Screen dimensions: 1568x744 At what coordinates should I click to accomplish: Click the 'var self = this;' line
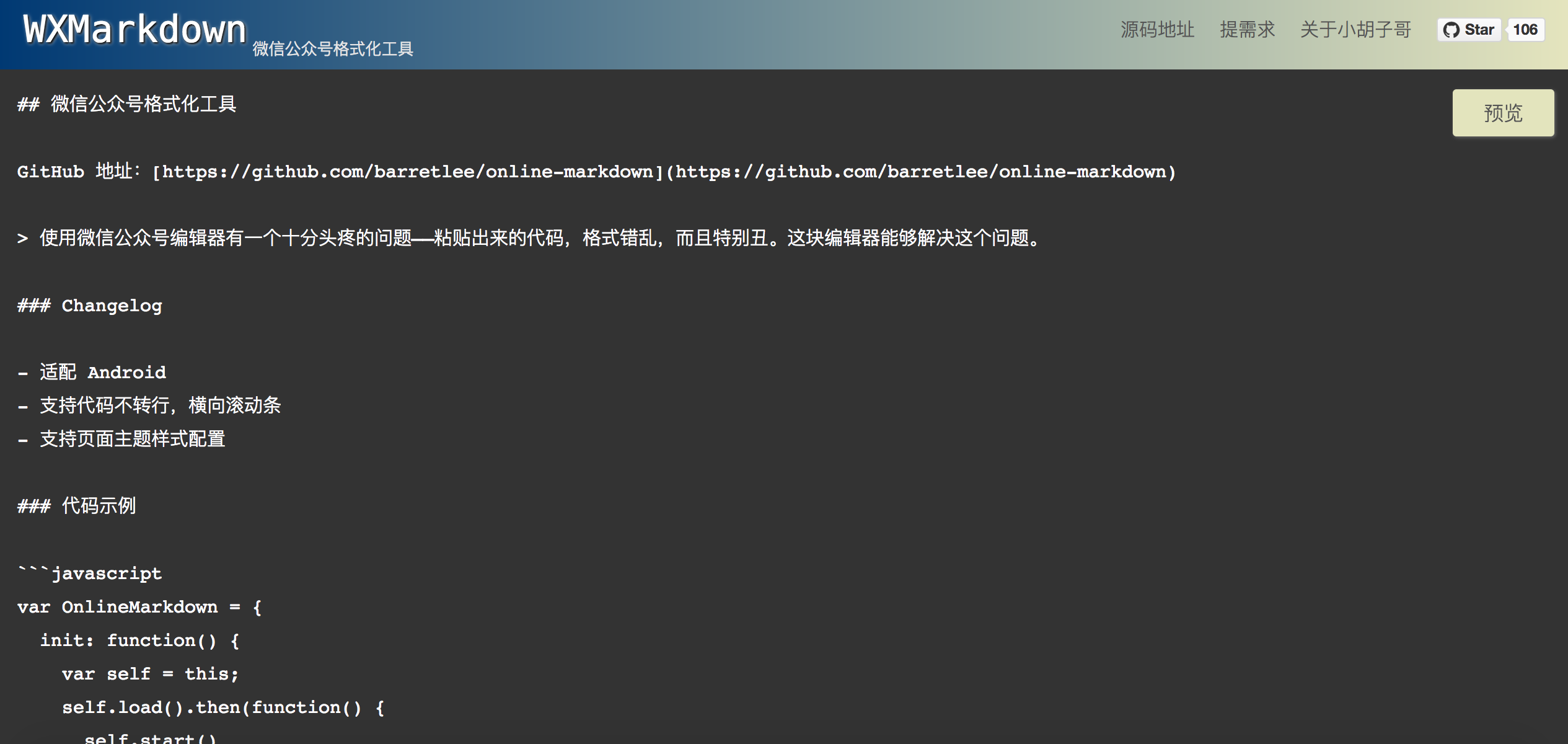pyautogui.click(x=151, y=673)
